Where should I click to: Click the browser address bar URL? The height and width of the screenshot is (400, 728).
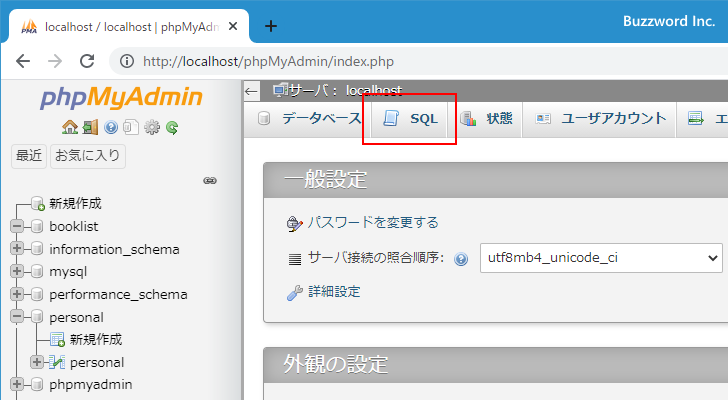point(268,61)
